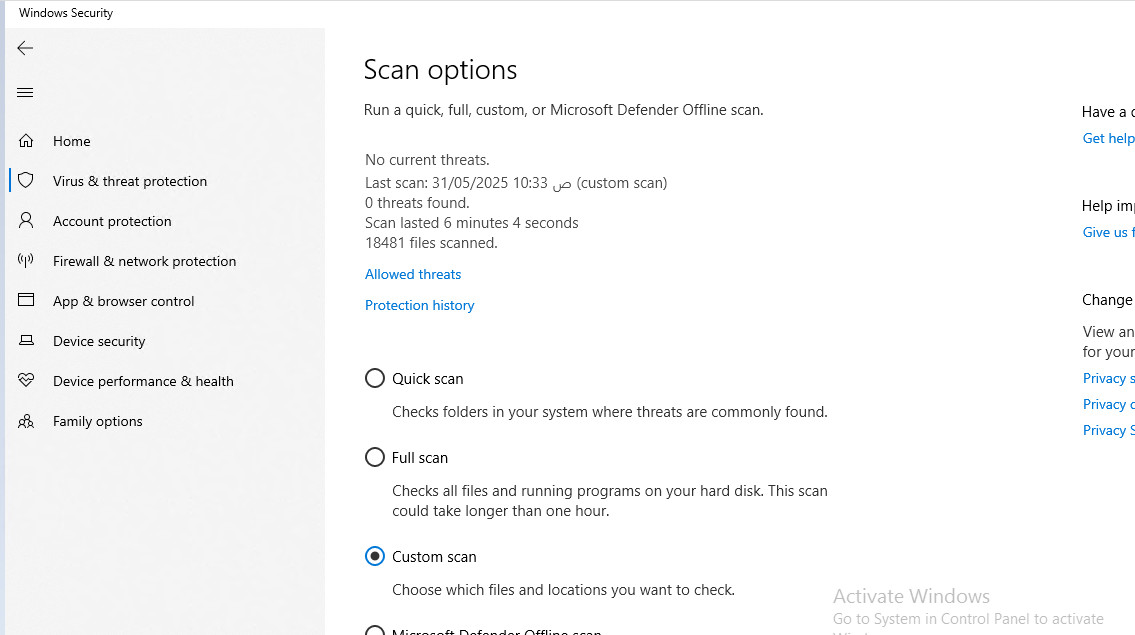Go to Home in the sidebar
This screenshot has width=1135, height=635.
coord(72,141)
